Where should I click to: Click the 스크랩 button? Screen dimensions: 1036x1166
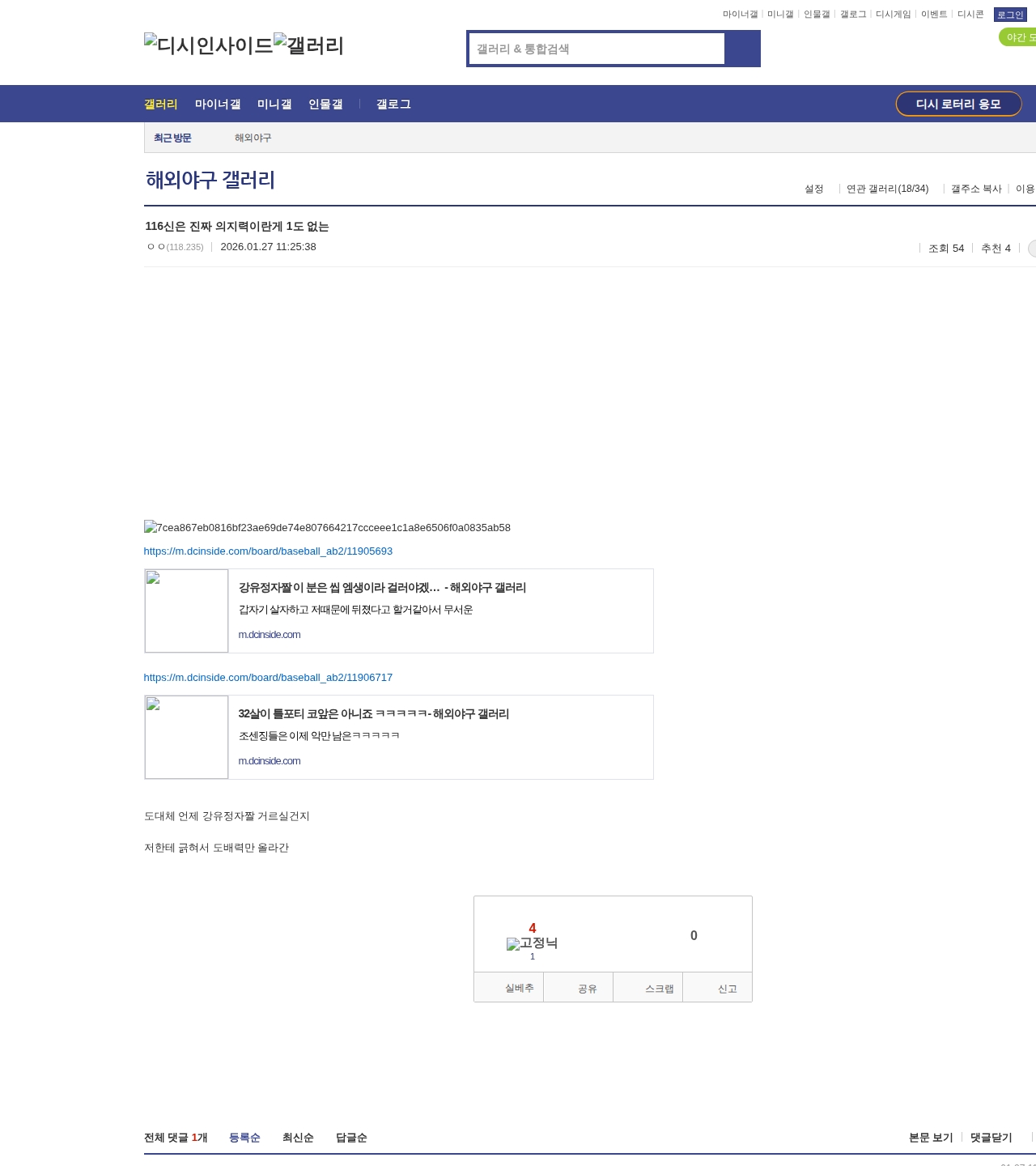pyautogui.click(x=647, y=988)
